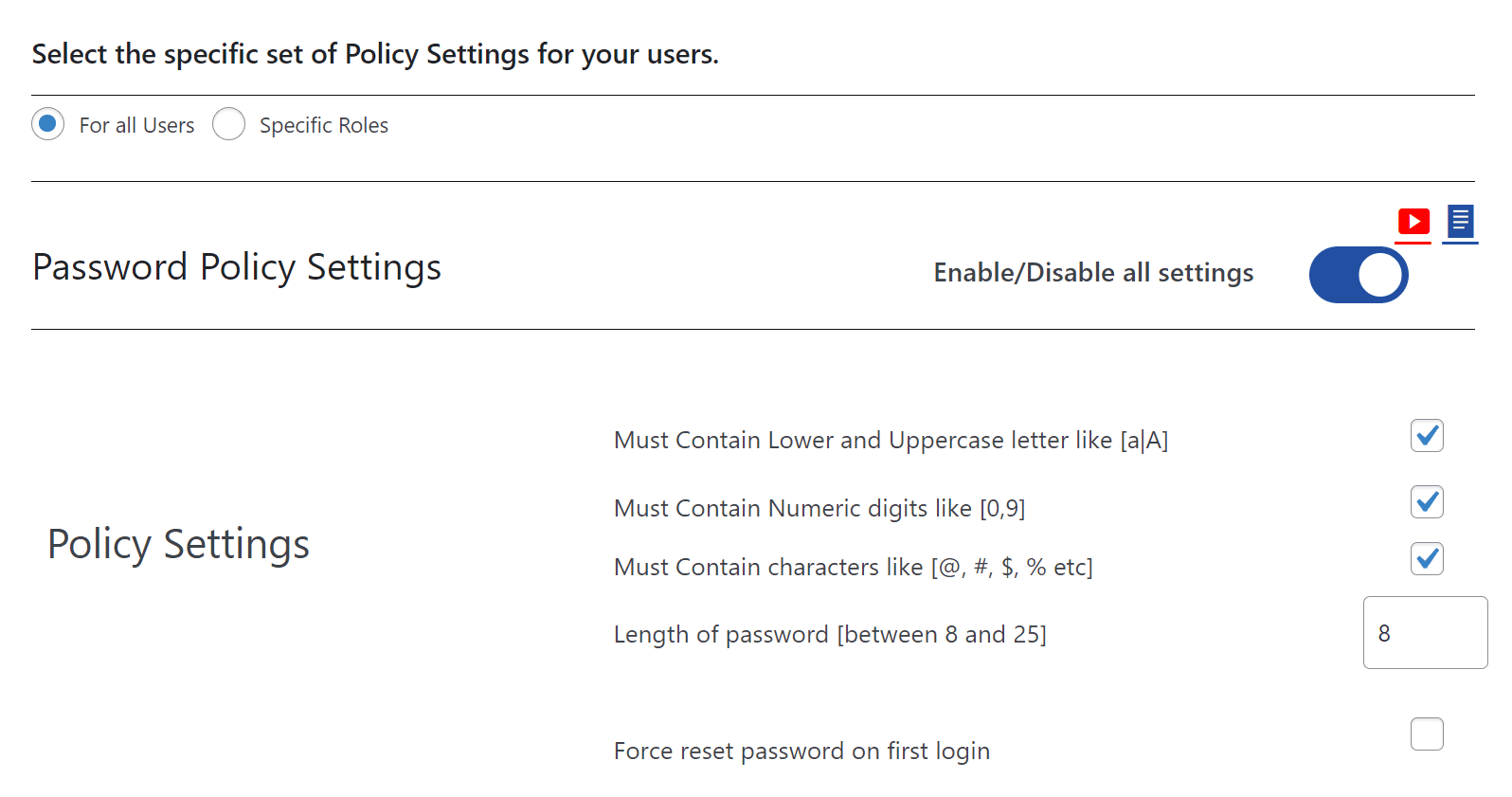Click the 'Must Contain characters' label text
The width and height of the screenshot is (1512, 797).
tap(853, 567)
